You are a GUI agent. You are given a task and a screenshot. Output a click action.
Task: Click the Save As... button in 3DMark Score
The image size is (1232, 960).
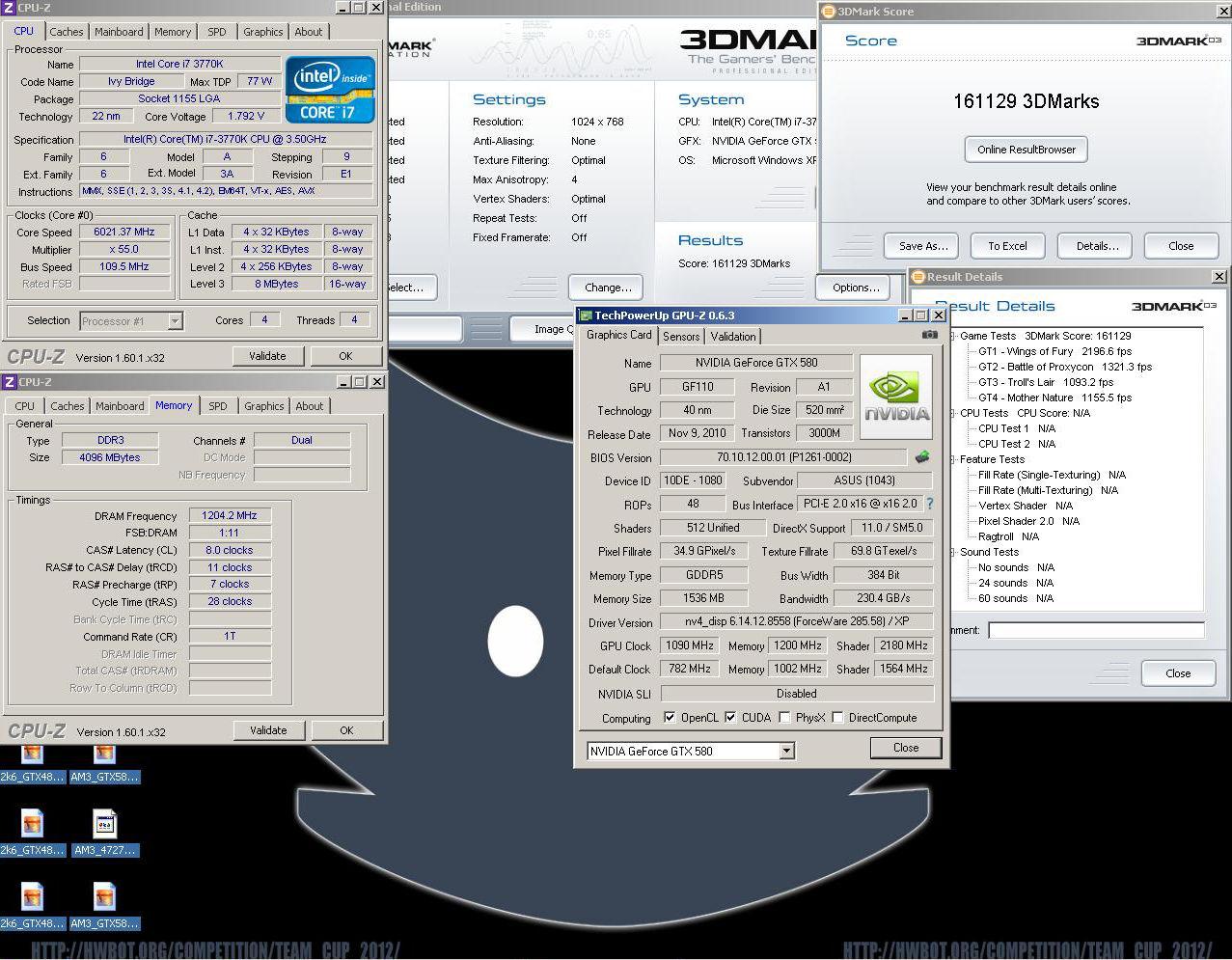pyautogui.click(x=923, y=246)
